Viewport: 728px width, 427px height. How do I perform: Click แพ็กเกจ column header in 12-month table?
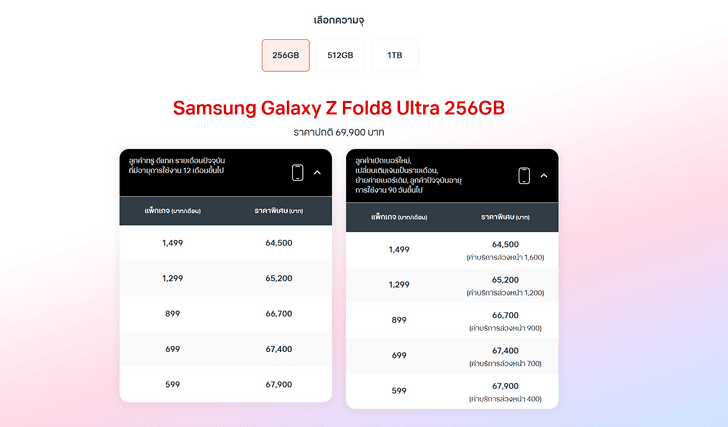(x=173, y=211)
